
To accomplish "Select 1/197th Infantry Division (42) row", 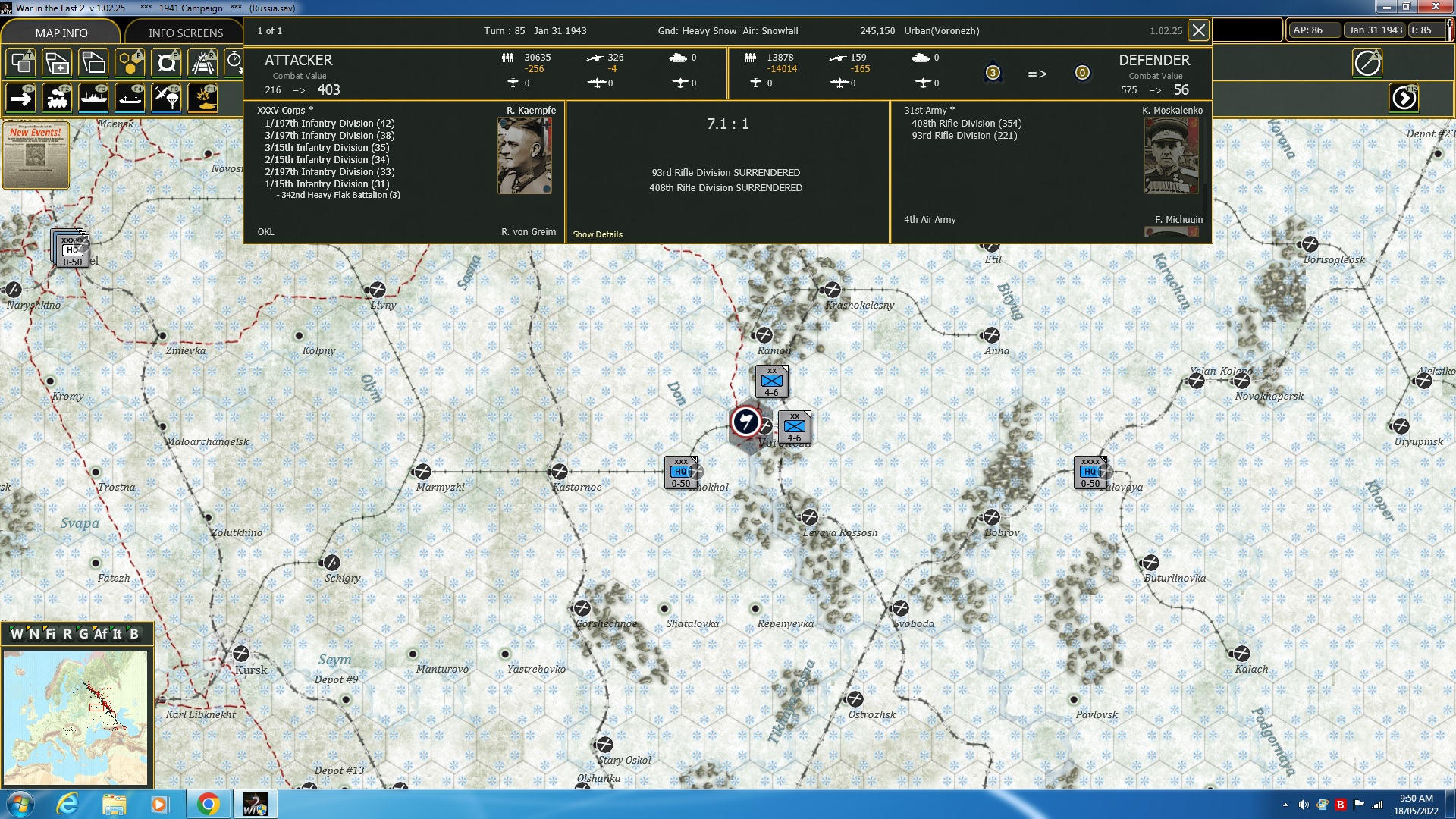I will tap(329, 124).
